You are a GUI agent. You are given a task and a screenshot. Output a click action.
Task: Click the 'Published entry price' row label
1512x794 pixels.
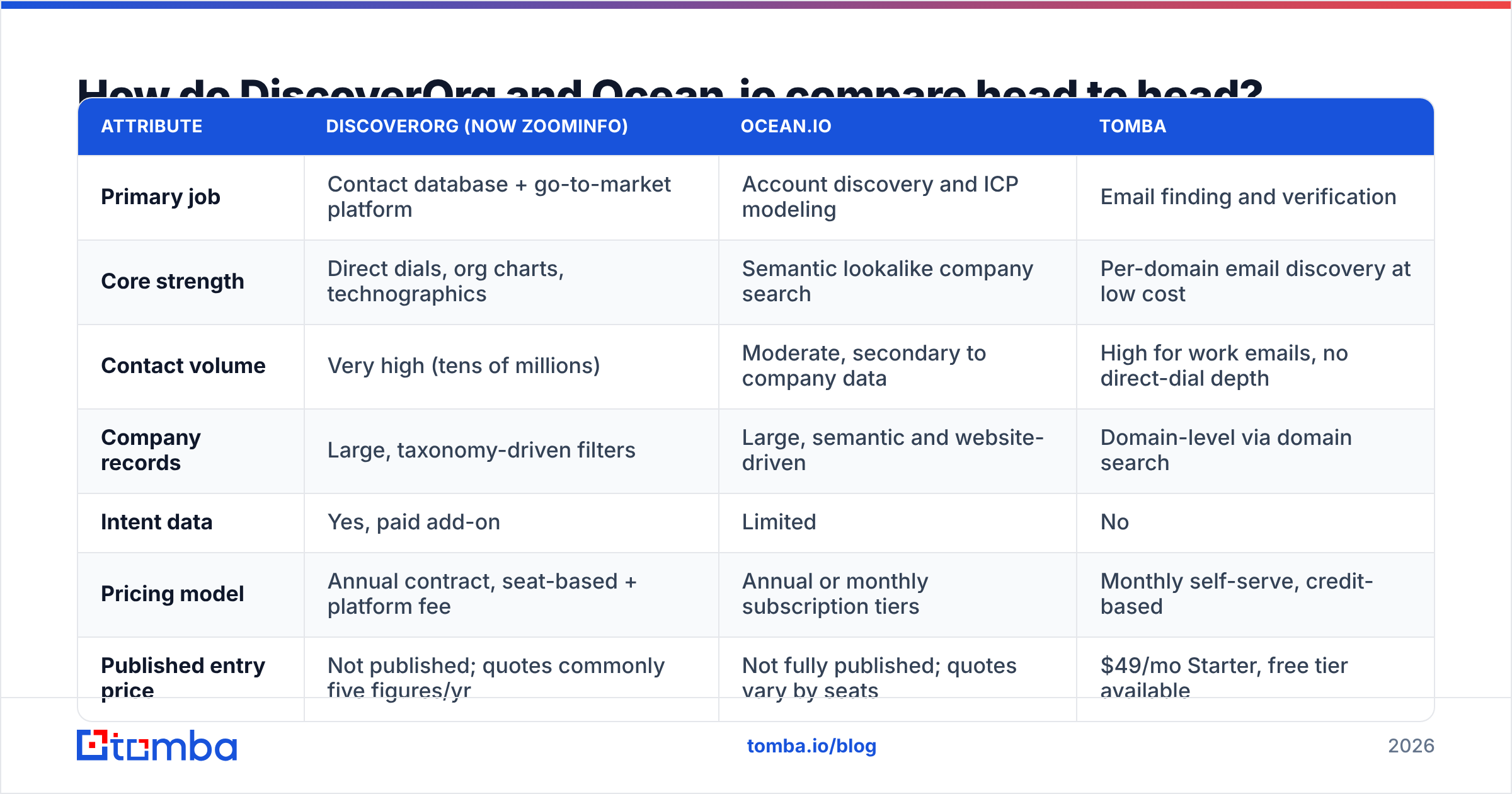183,677
